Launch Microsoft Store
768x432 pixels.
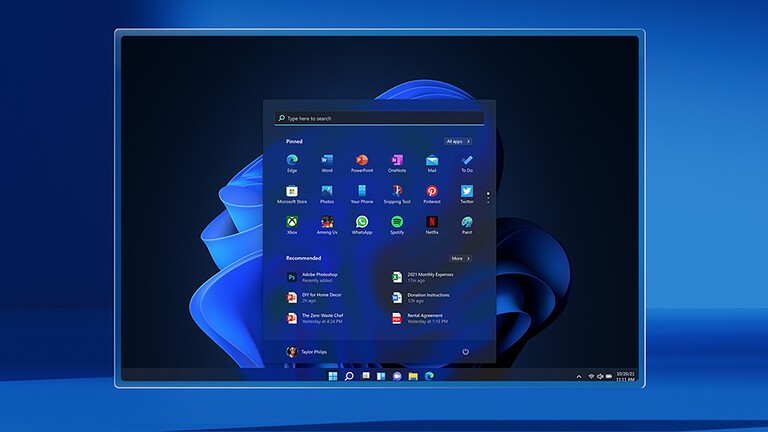pos(292,194)
